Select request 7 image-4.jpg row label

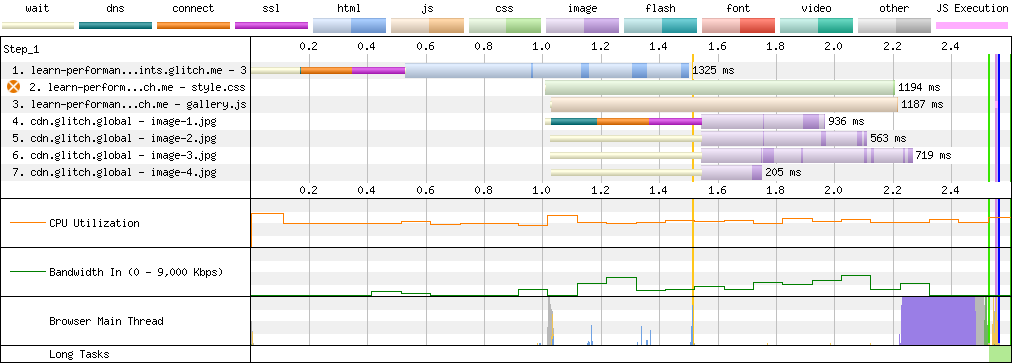(x=114, y=172)
